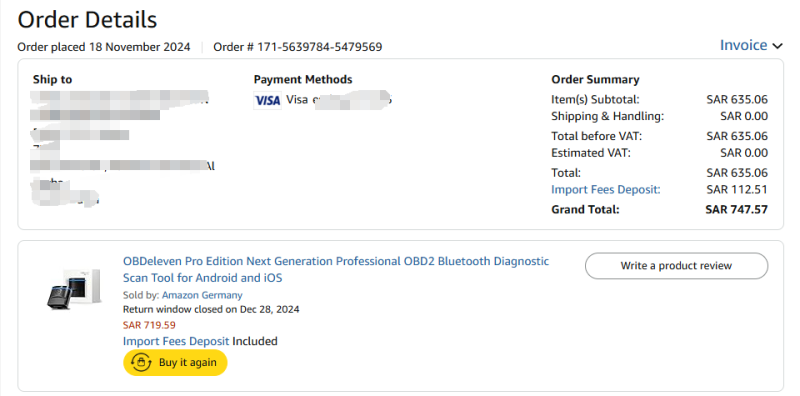
Task: Click the Grand Total SAR 747.57 amount
Action: tap(736, 209)
